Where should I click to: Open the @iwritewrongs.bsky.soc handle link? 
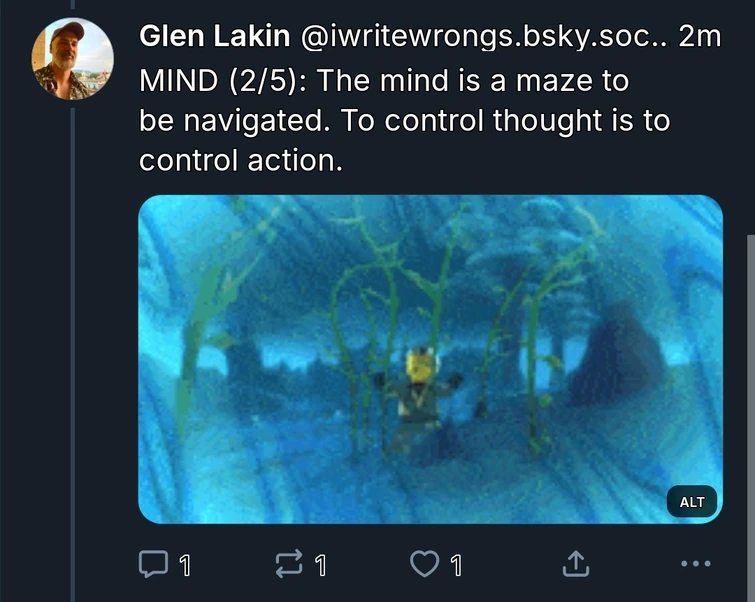pyautogui.click(x=478, y=38)
